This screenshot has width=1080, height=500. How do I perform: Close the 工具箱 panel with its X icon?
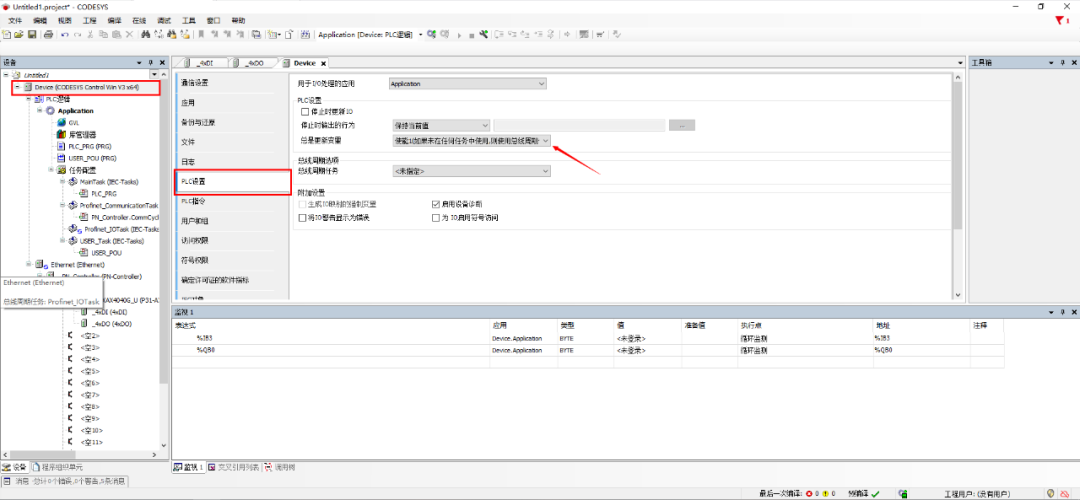[1072, 62]
